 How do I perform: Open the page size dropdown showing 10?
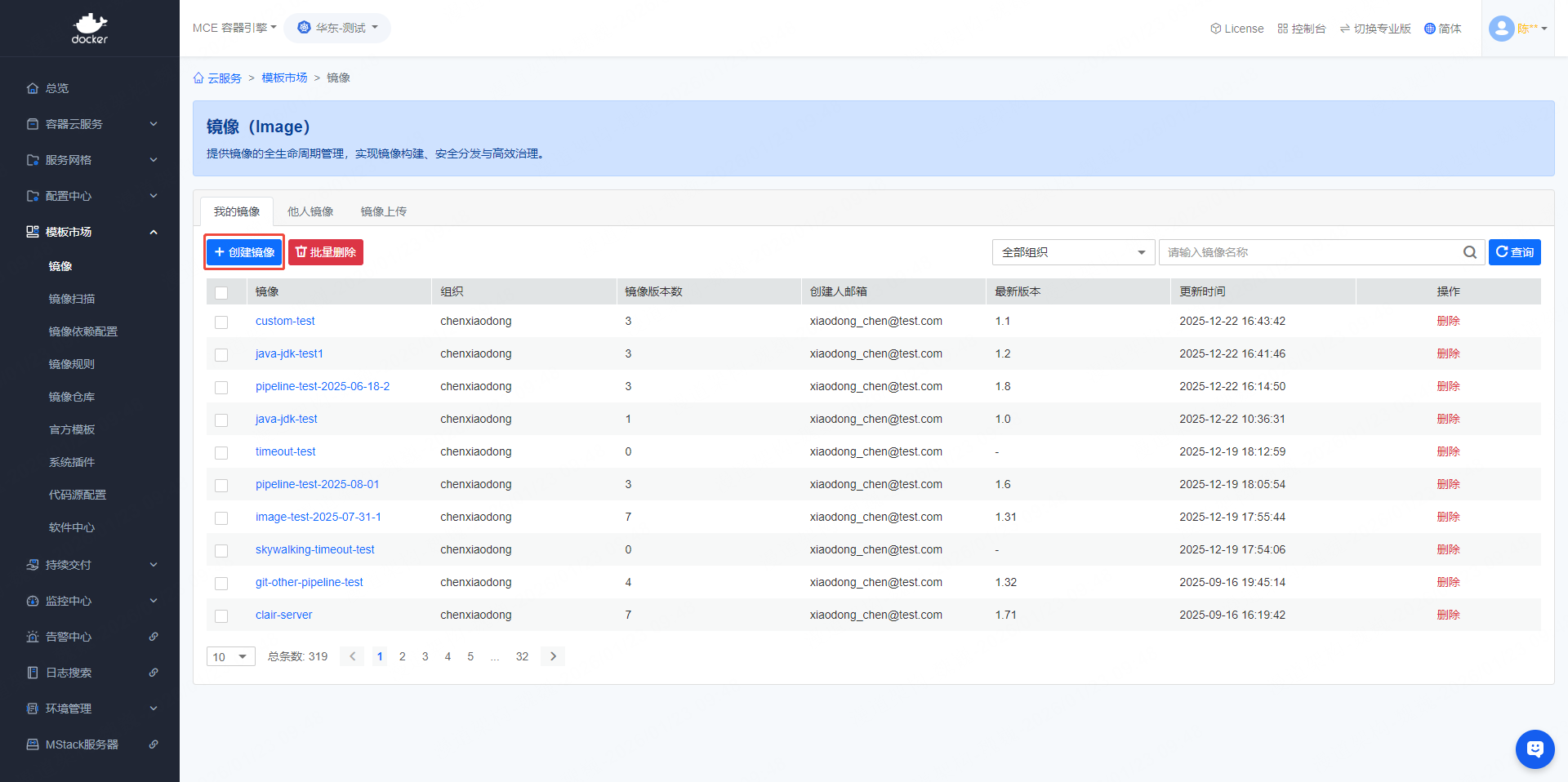pyautogui.click(x=230, y=656)
